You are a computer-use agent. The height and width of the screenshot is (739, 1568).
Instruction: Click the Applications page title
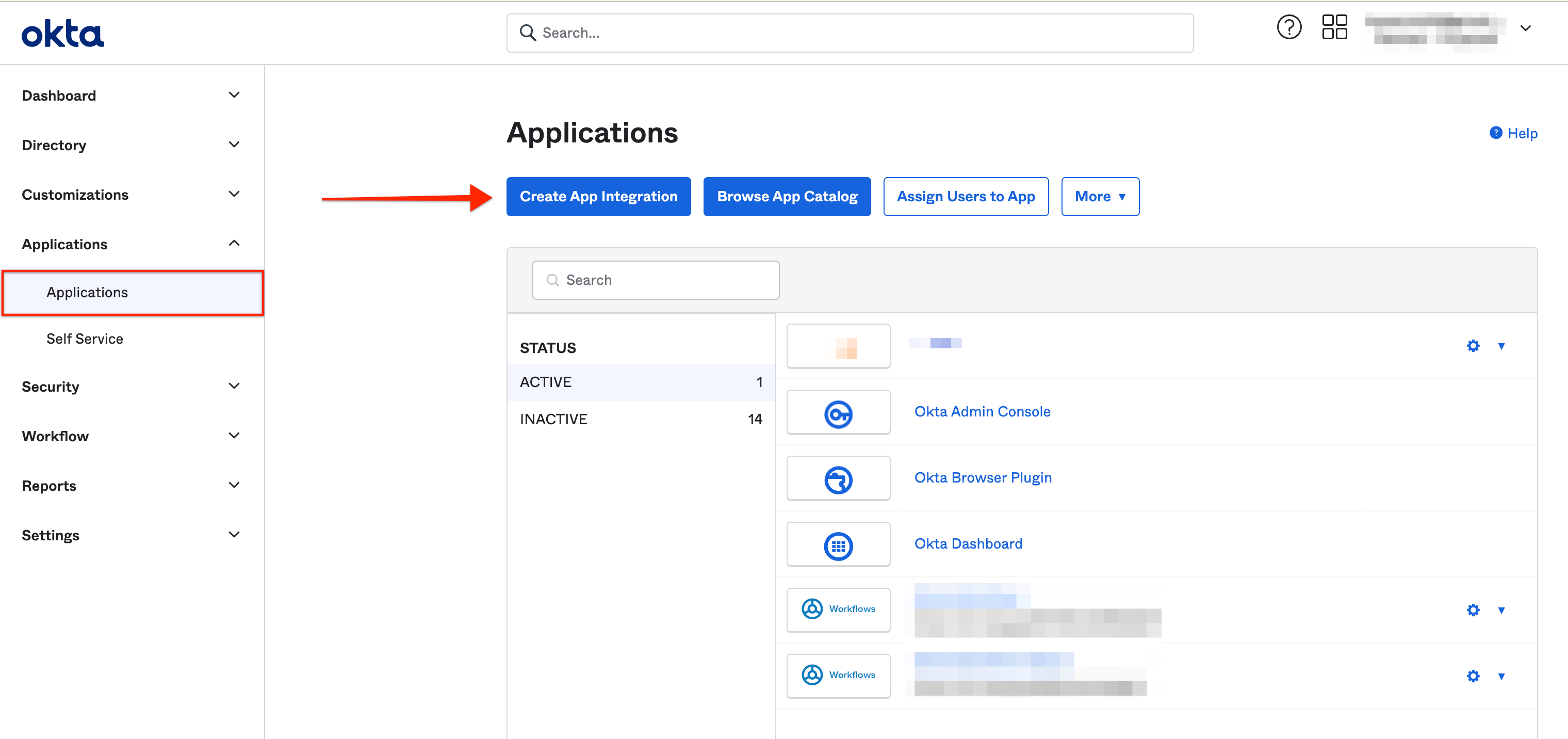tap(592, 133)
